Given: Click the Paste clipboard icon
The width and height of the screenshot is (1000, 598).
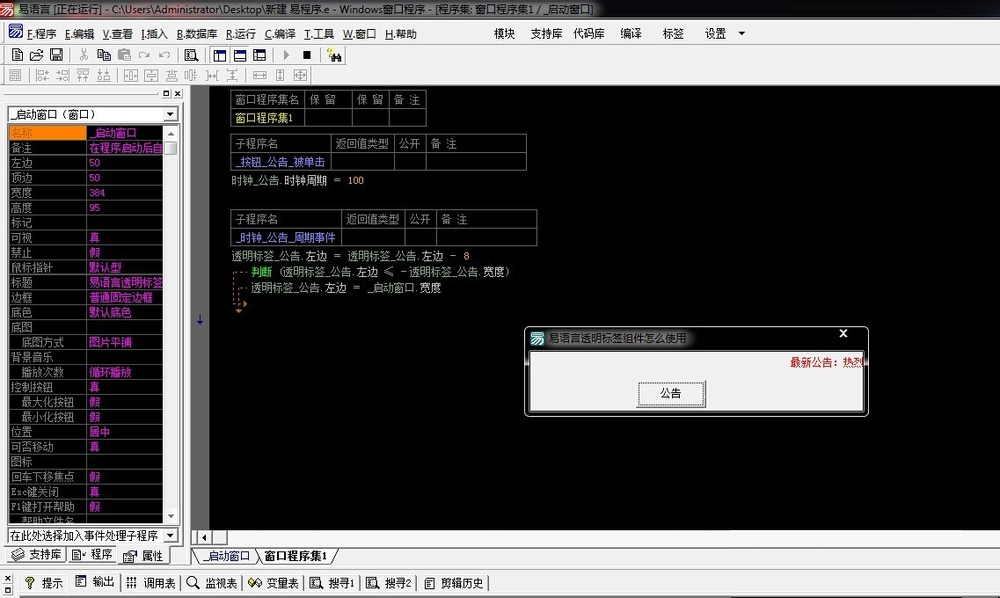Looking at the screenshot, I should [x=124, y=55].
